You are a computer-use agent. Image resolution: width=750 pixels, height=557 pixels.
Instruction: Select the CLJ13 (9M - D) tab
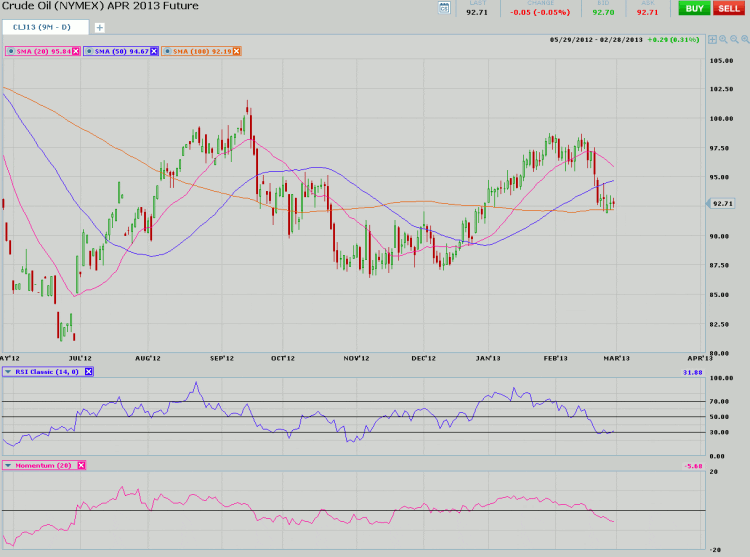click(x=43, y=27)
